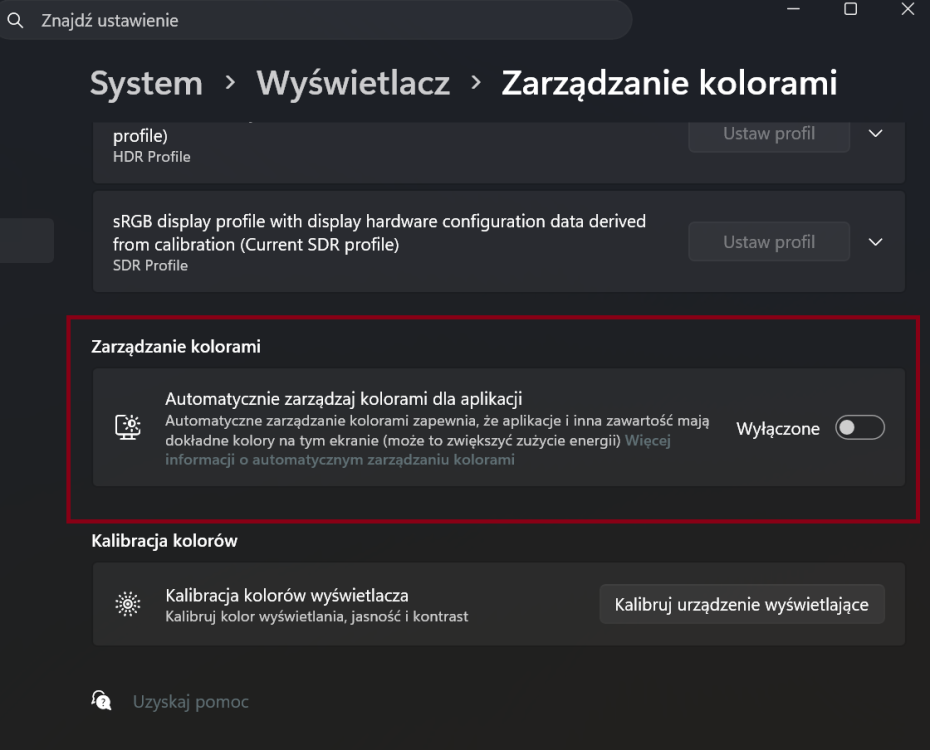930x750 pixels.
Task: Expand the HDR Profile row chevron
Action: [875, 134]
